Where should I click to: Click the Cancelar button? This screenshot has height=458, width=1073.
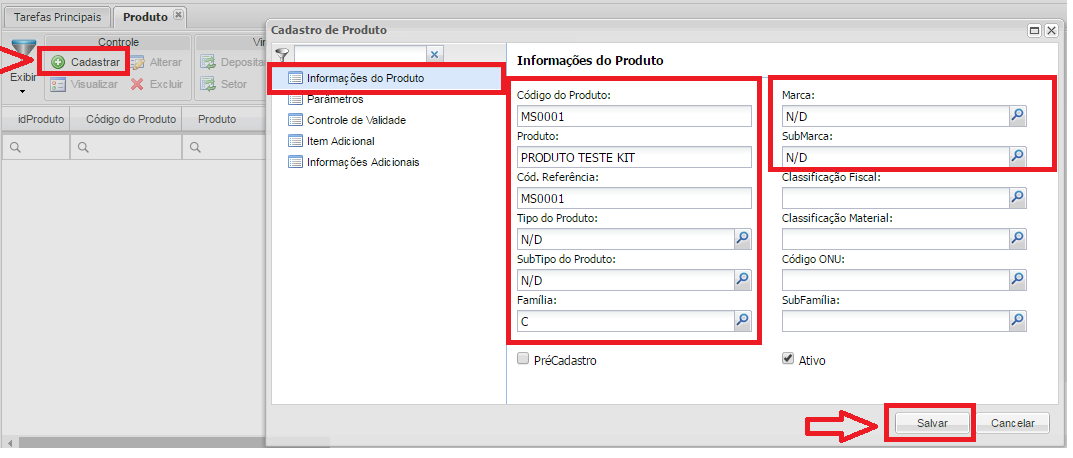pos(1012,423)
